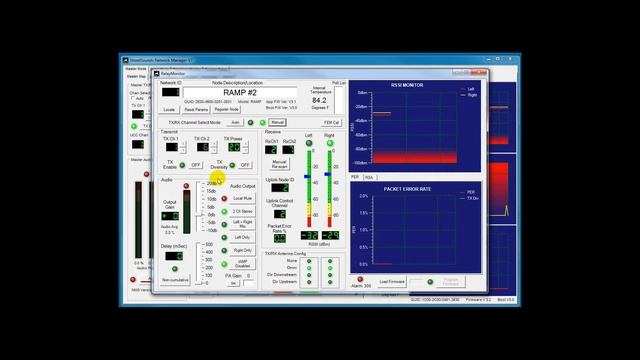Click the Auto mode green LED indicator
The height and width of the screenshot is (360, 640).
coord(251,122)
